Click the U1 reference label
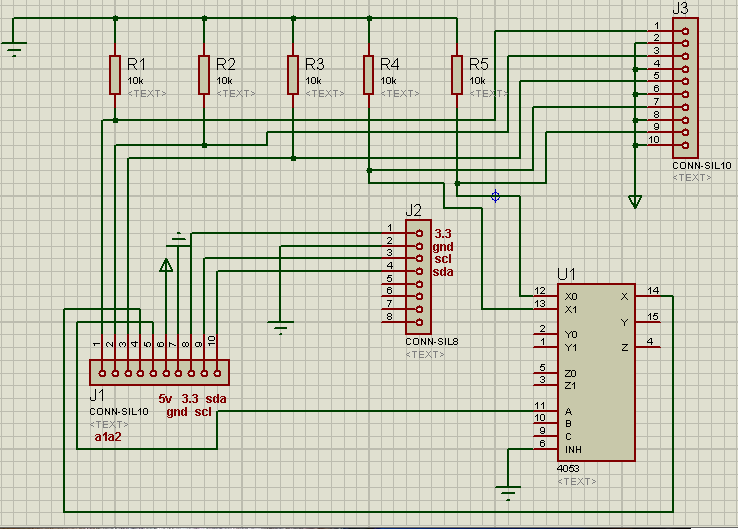 pyautogui.click(x=566, y=274)
